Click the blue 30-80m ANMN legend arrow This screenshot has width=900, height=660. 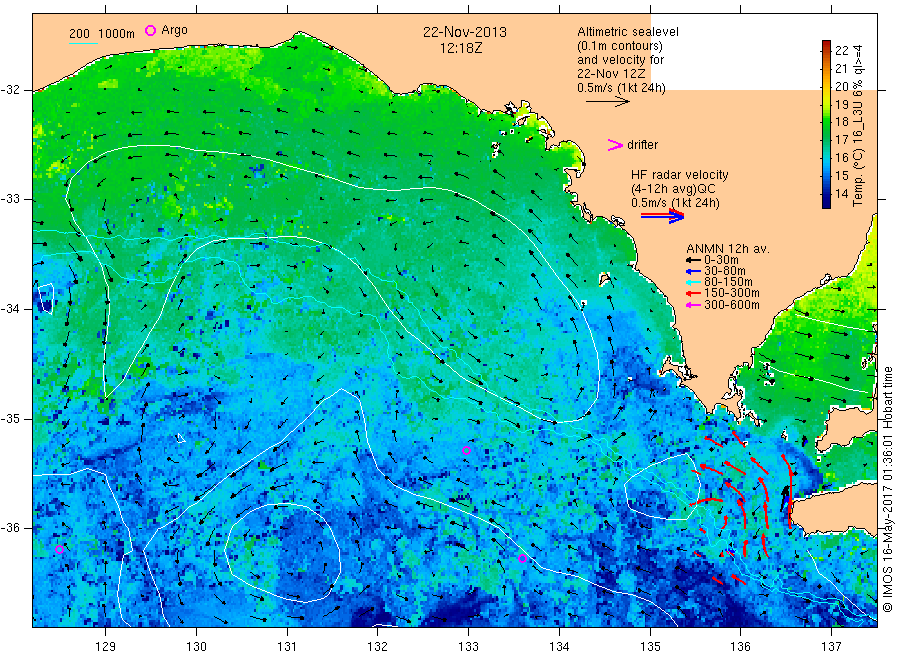point(693,271)
